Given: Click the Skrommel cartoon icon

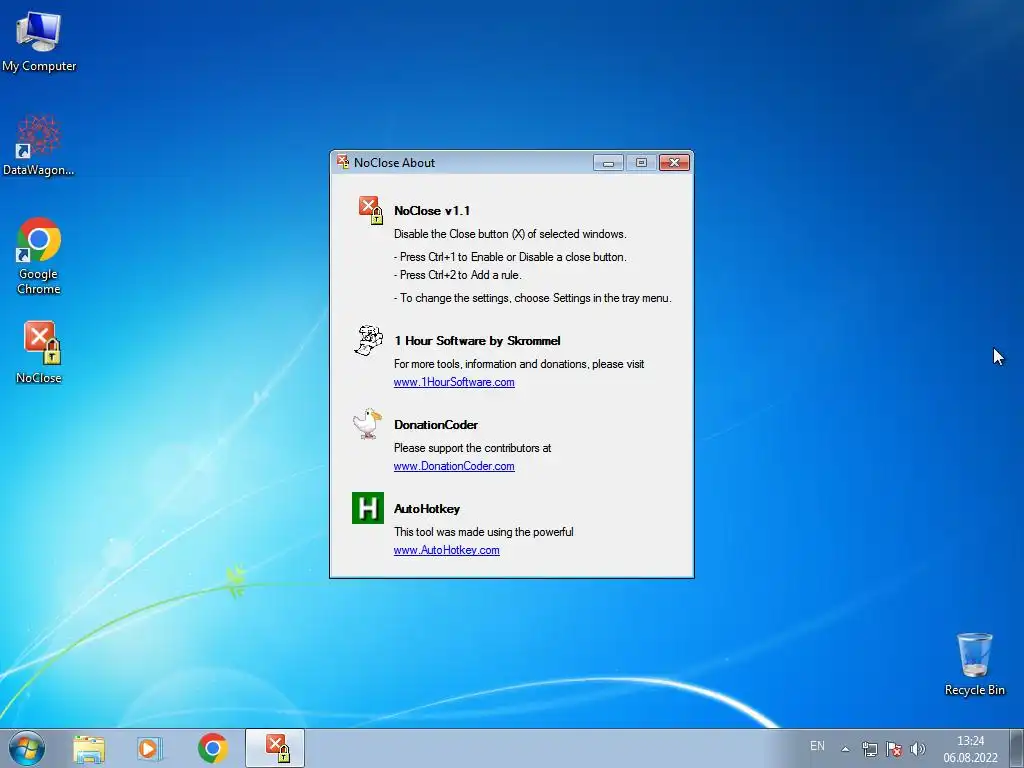Looking at the screenshot, I should click(x=368, y=340).
